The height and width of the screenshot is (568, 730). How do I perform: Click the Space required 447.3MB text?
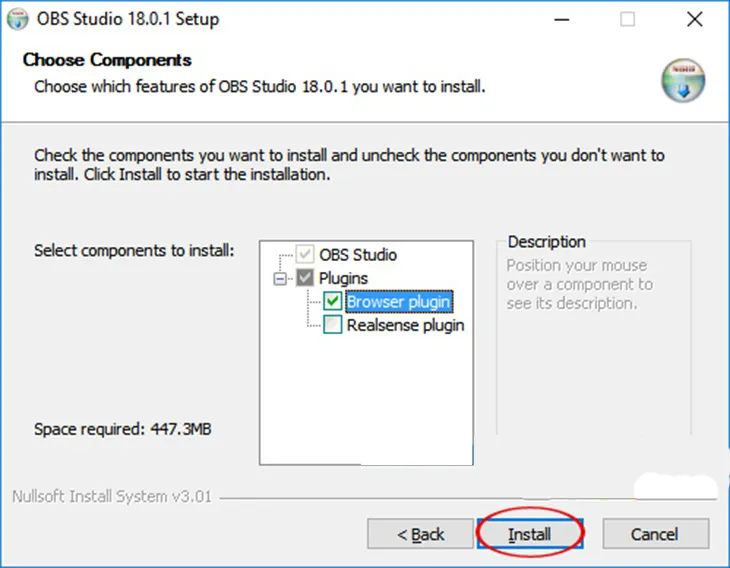point(123,430)
